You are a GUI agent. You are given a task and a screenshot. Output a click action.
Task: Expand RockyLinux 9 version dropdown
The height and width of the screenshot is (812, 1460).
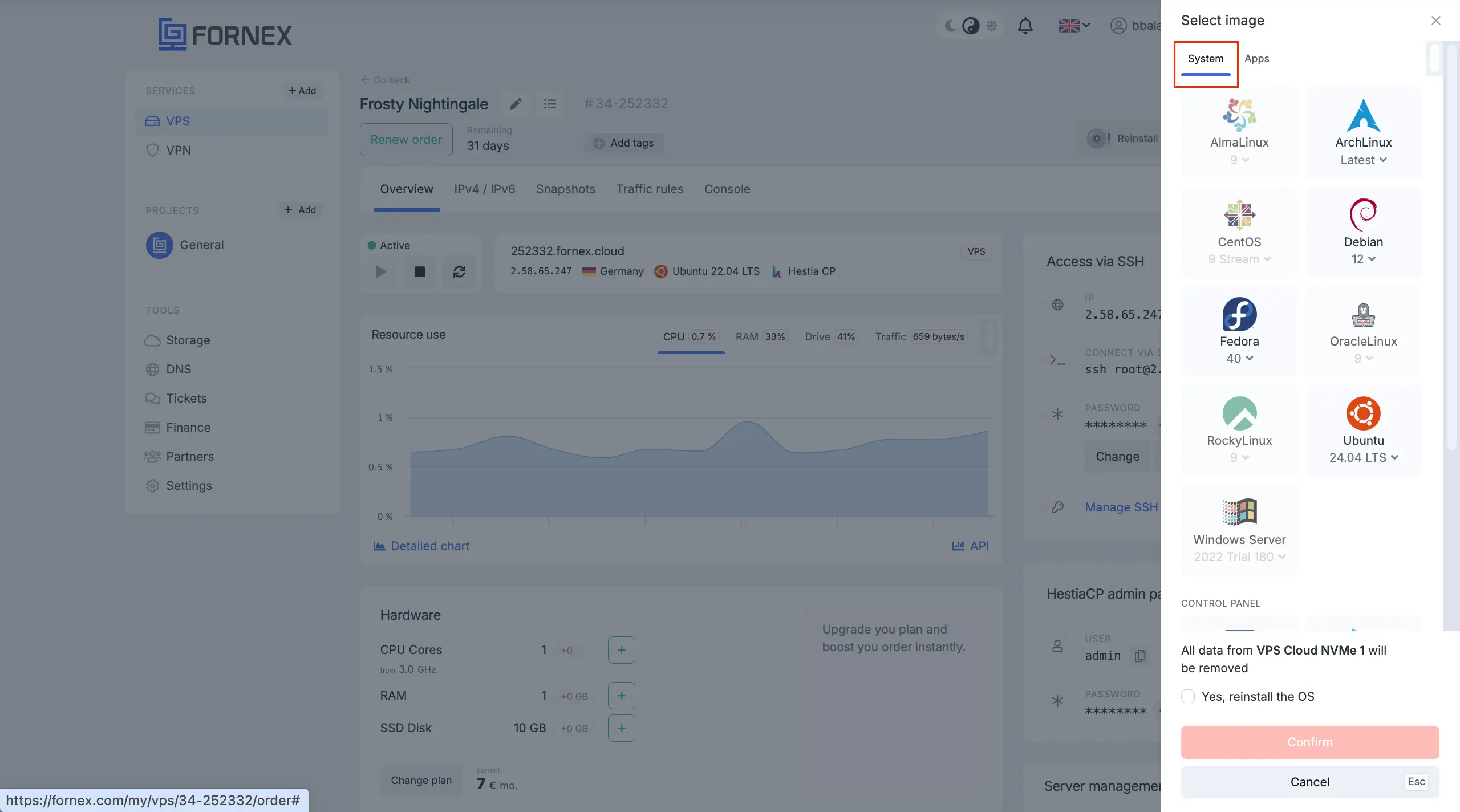(1239, 457)
